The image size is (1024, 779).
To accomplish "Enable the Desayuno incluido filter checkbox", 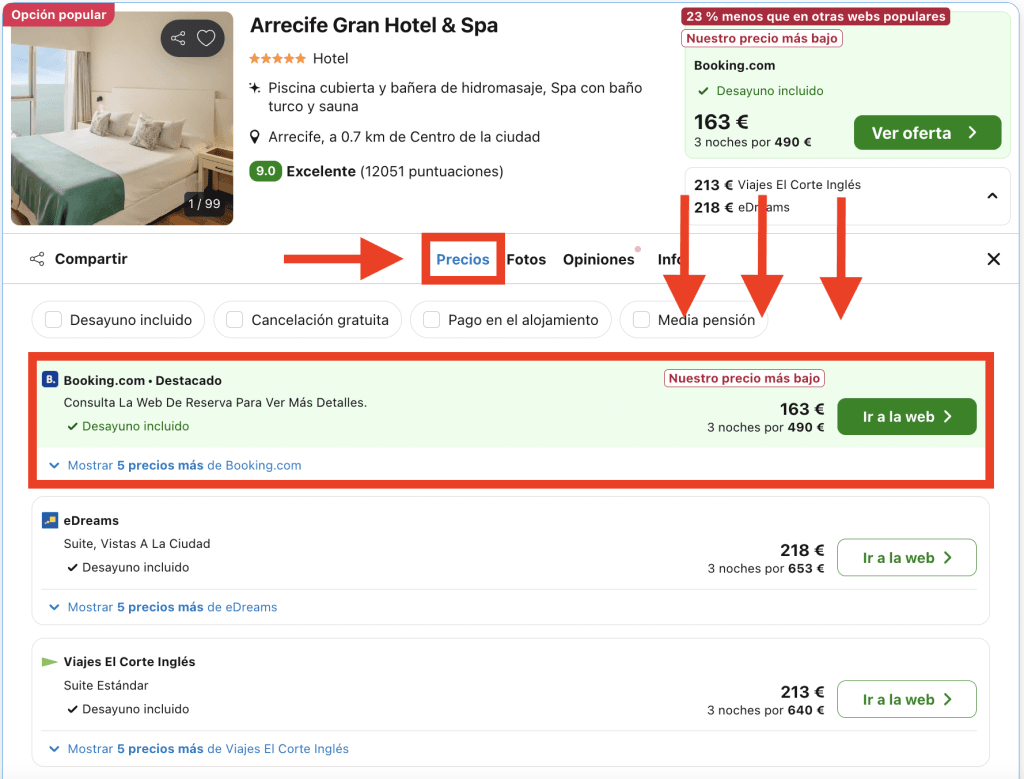I will [x=51, y=320].
